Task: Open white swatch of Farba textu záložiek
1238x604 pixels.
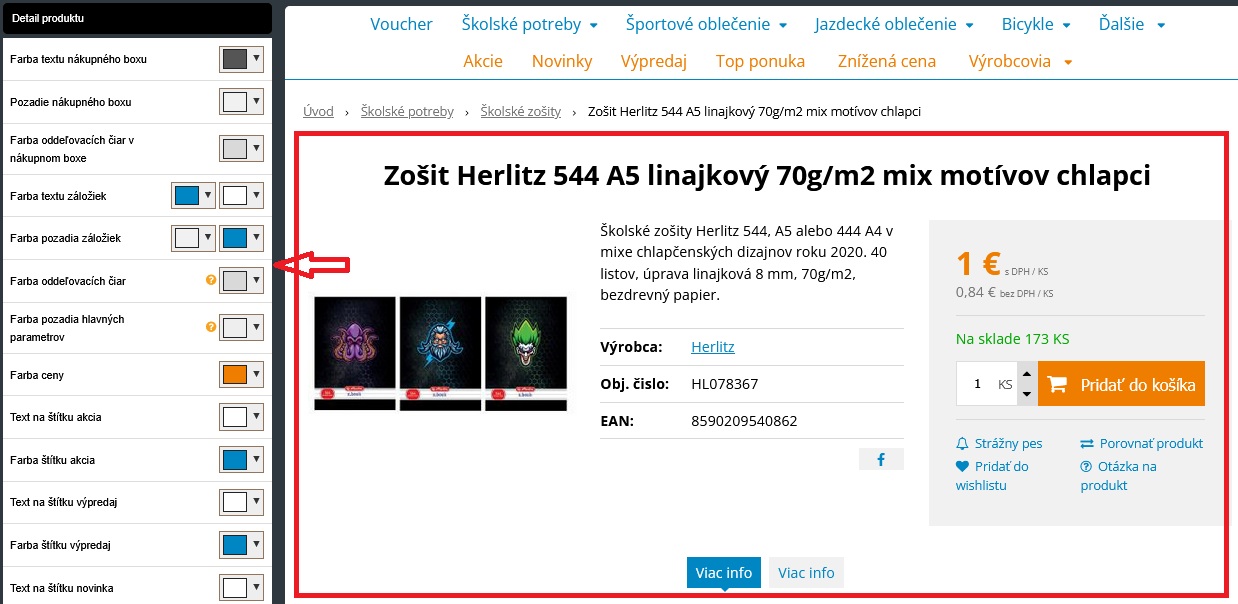Action: point(241,195)
